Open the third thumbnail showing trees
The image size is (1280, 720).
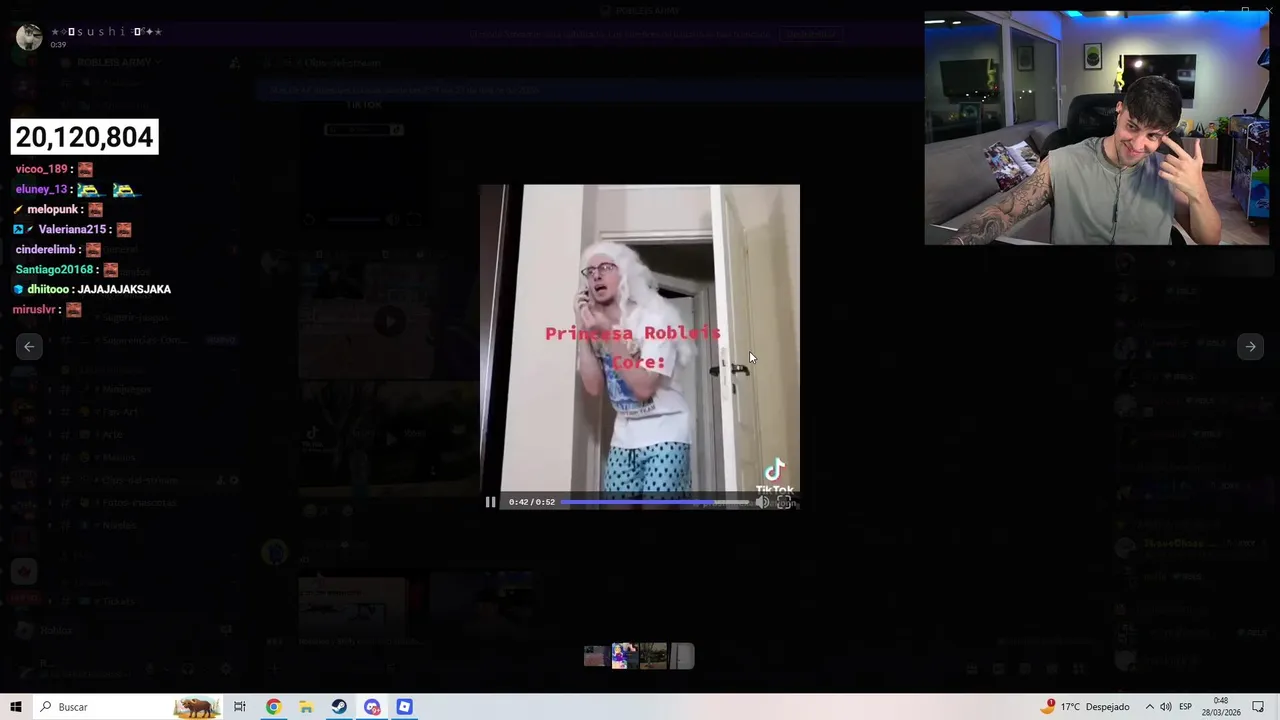[653, 656]
